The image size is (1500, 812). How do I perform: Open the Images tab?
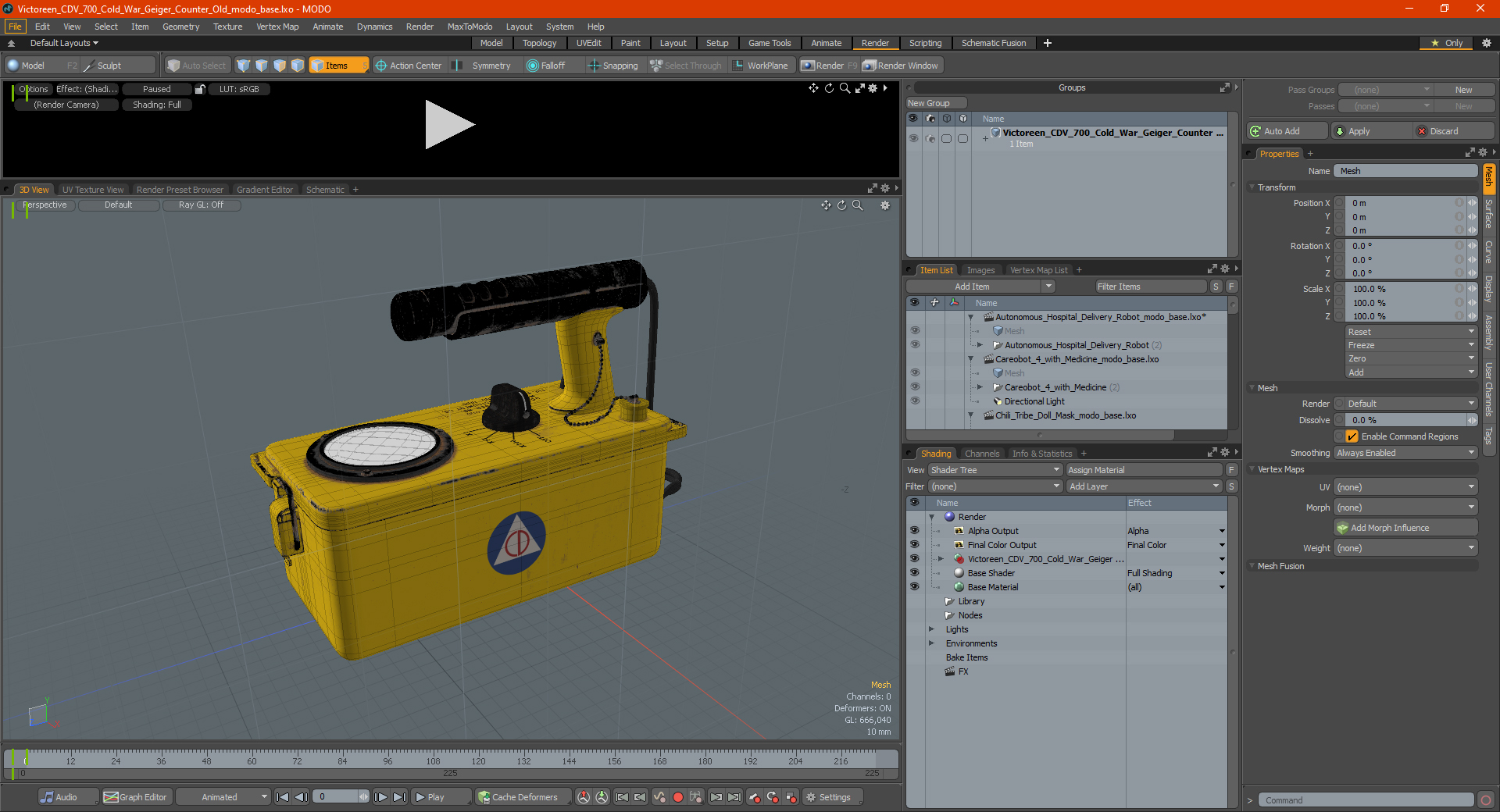tap(980, 270)
